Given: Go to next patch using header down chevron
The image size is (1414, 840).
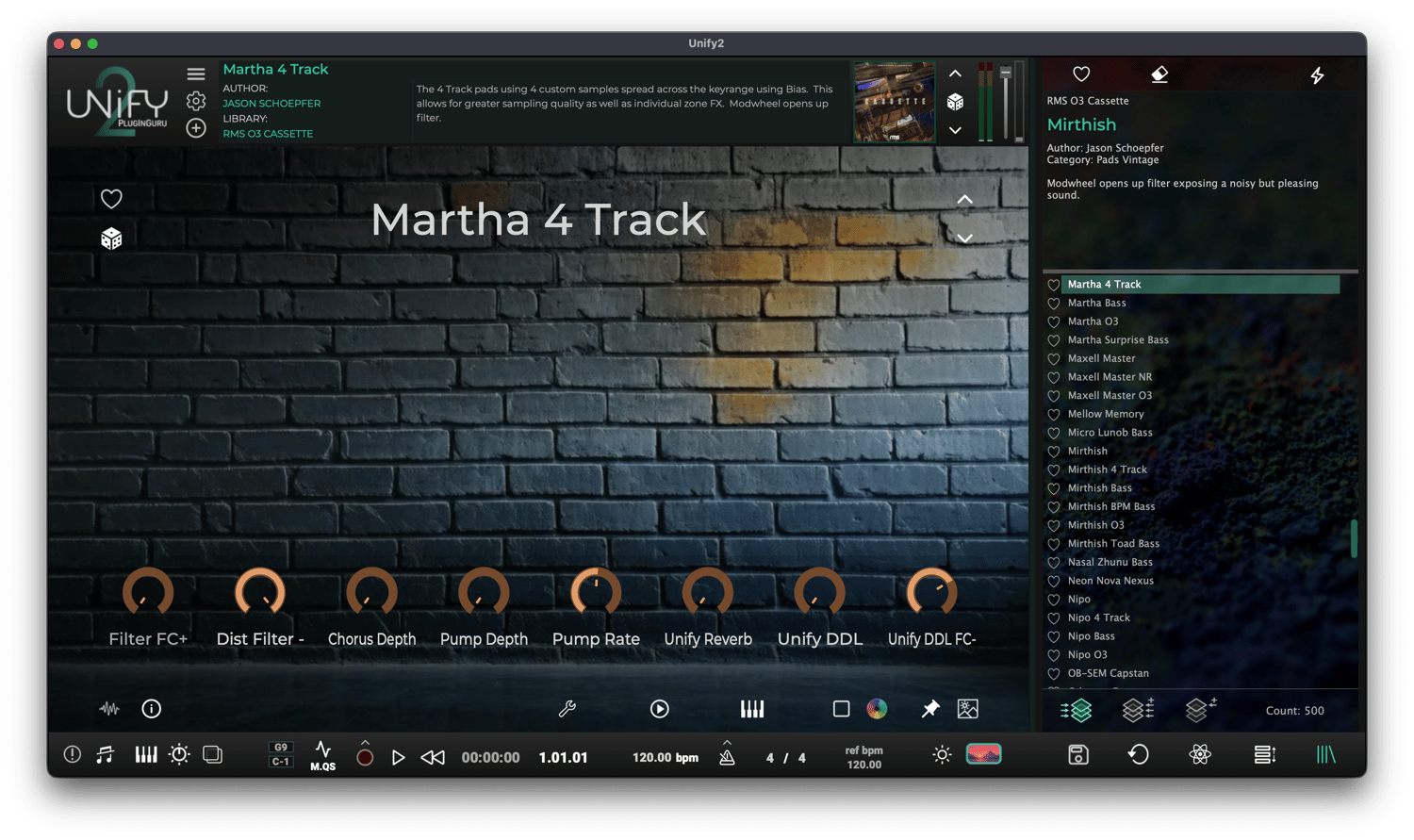Looking at the screenshot, I should click(x=955, y=130).
